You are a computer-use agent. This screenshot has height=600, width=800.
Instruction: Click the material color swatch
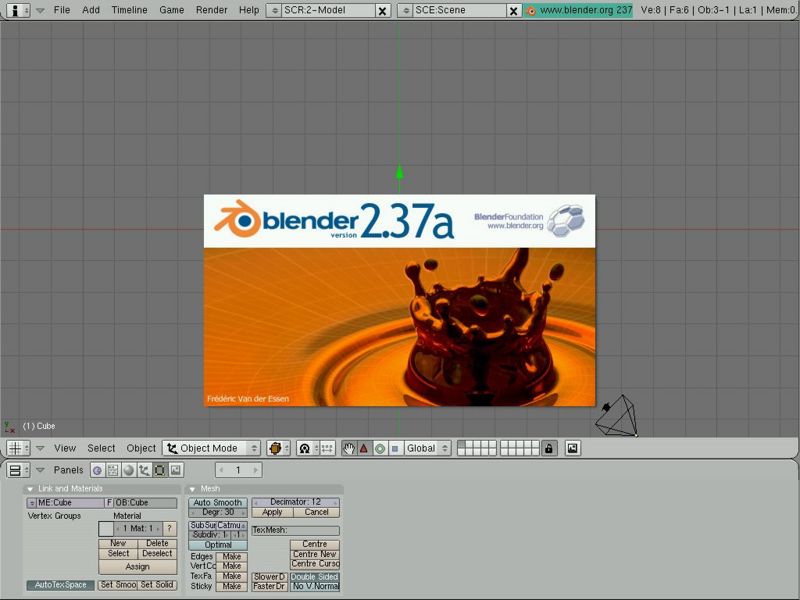[105, 528]
